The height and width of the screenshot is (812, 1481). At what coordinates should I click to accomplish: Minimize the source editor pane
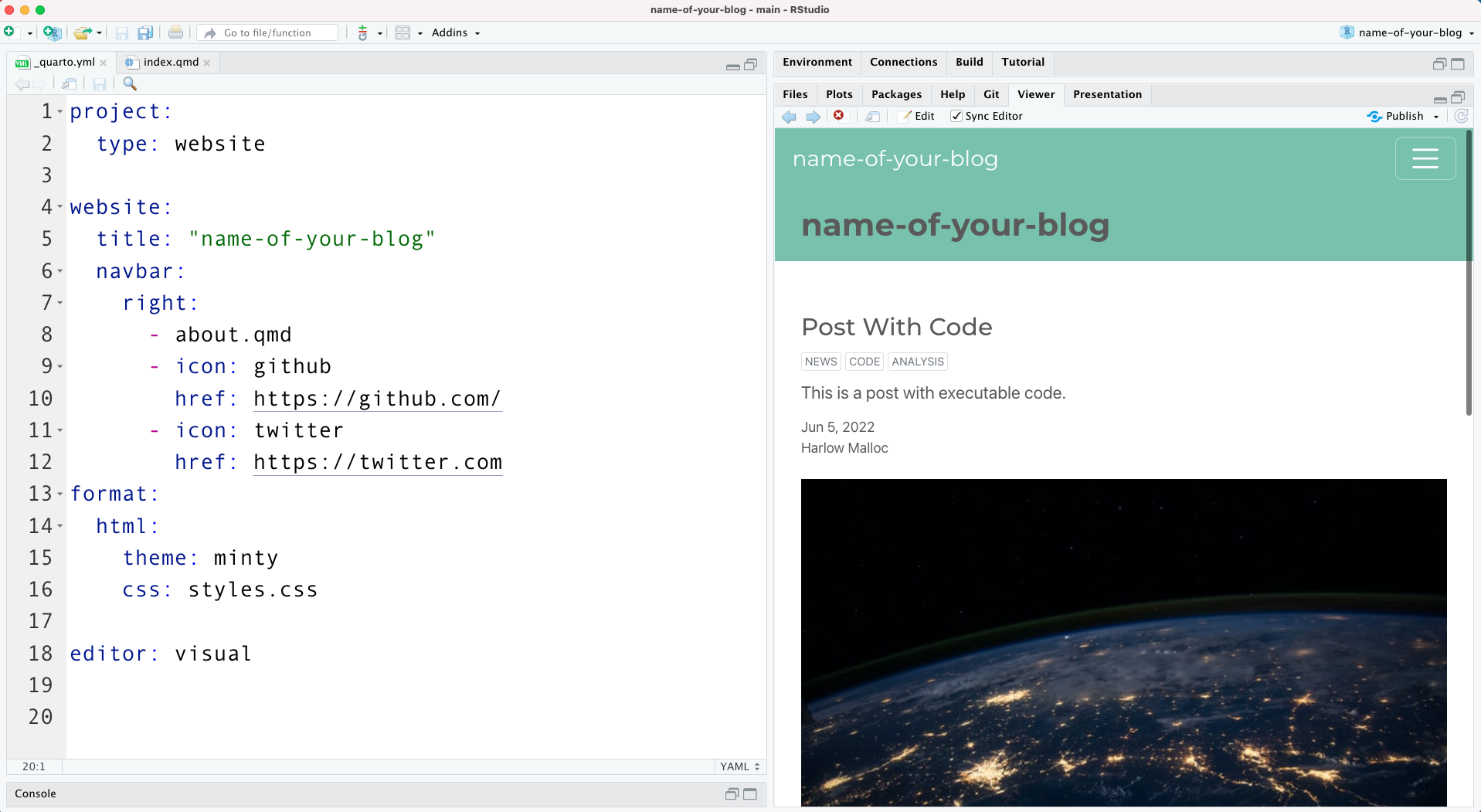(733, 66)
